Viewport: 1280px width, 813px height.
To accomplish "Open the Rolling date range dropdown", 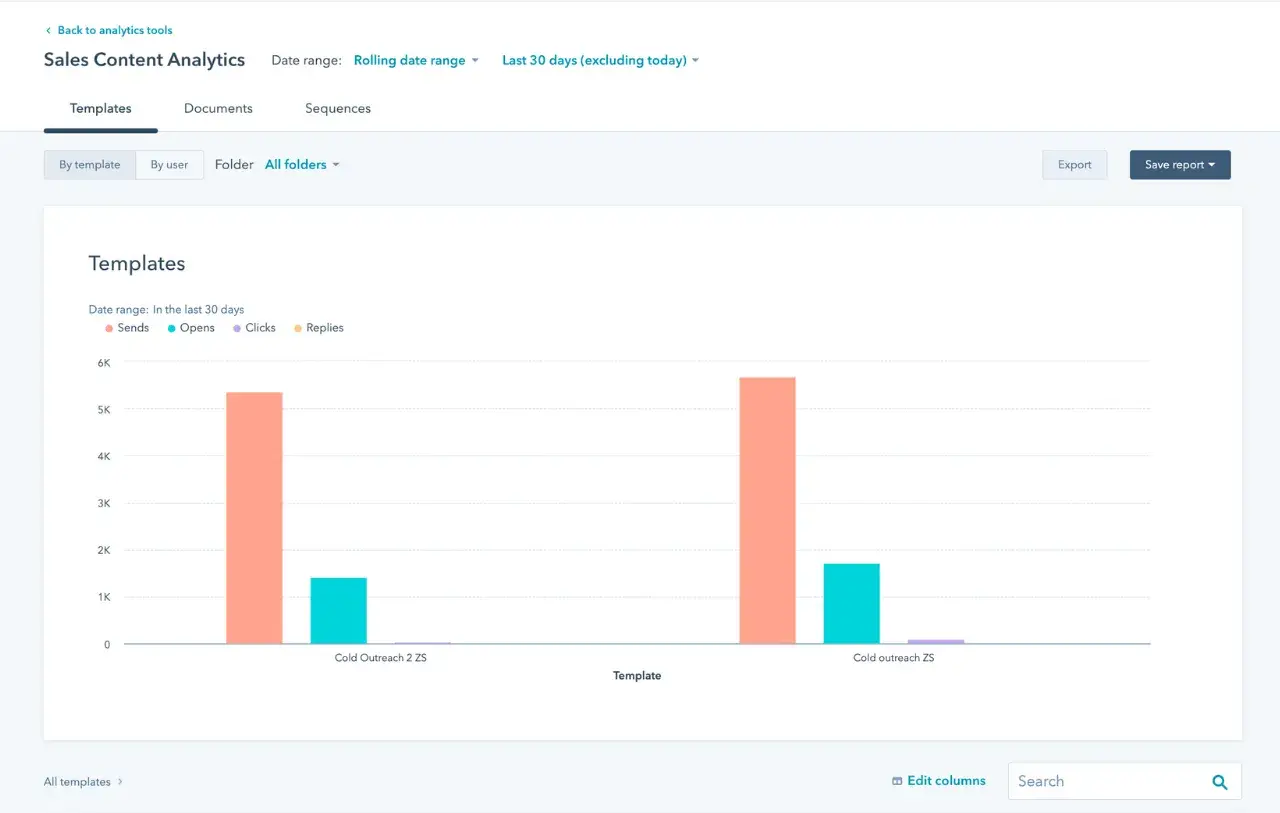I will pos(416,61).
